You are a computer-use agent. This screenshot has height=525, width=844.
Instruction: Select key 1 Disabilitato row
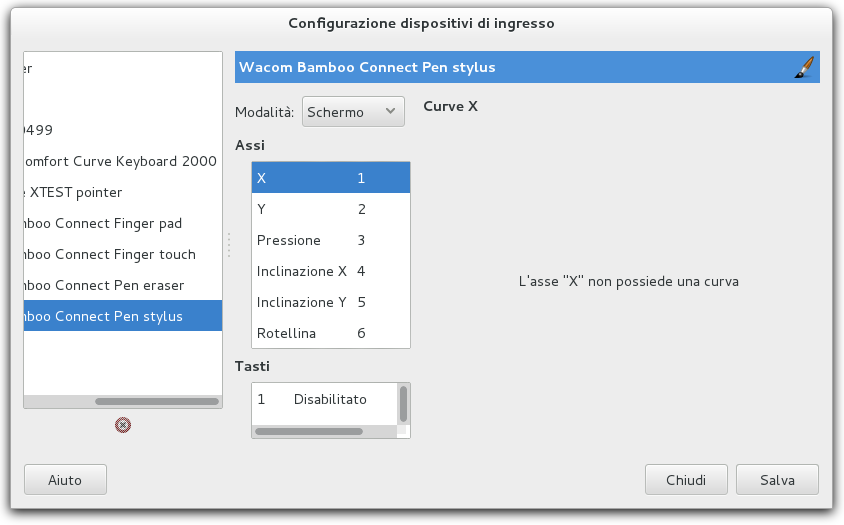[x=325, y=399]
